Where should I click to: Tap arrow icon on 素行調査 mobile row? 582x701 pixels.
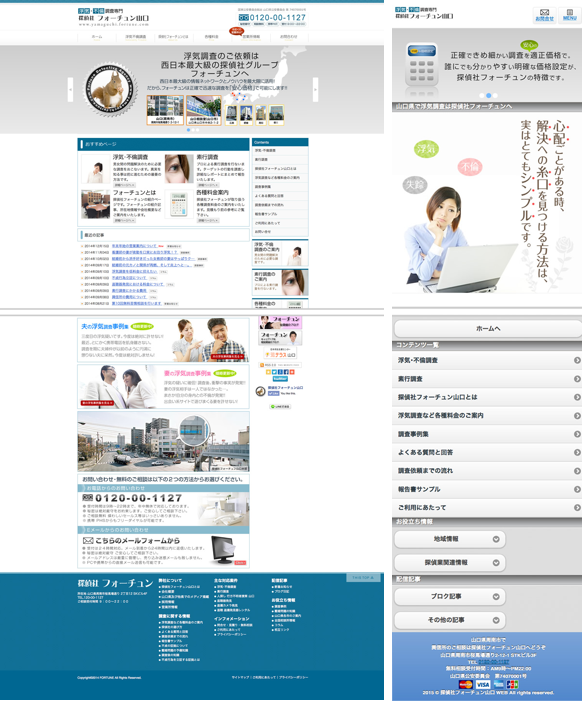point(577,379)
